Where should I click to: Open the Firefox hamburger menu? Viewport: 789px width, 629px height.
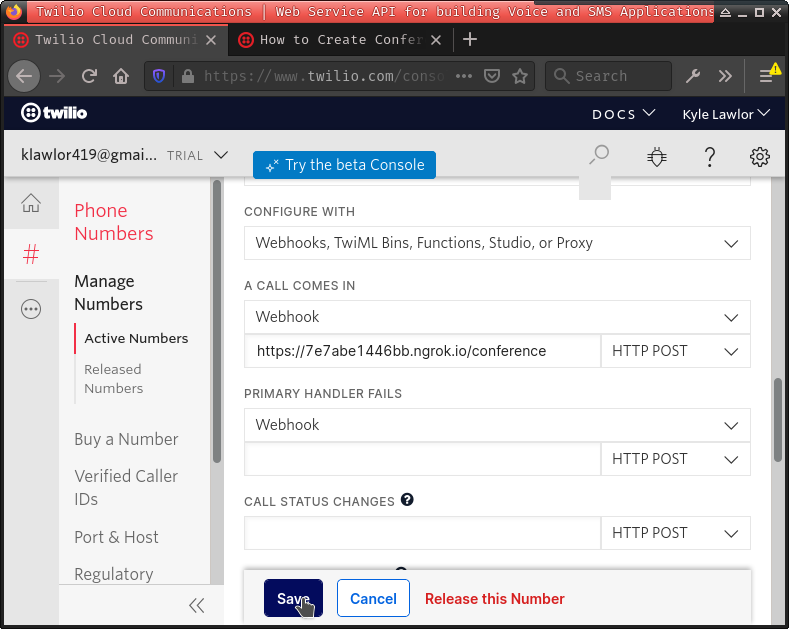[x=766, y=76]
